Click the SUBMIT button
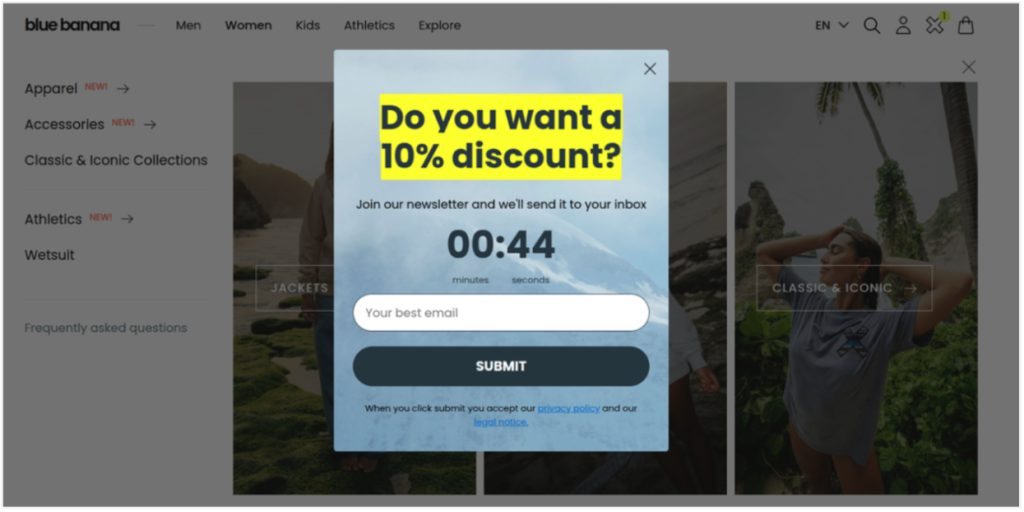The height and width of the screenshot is (512, 1024). 501,366
